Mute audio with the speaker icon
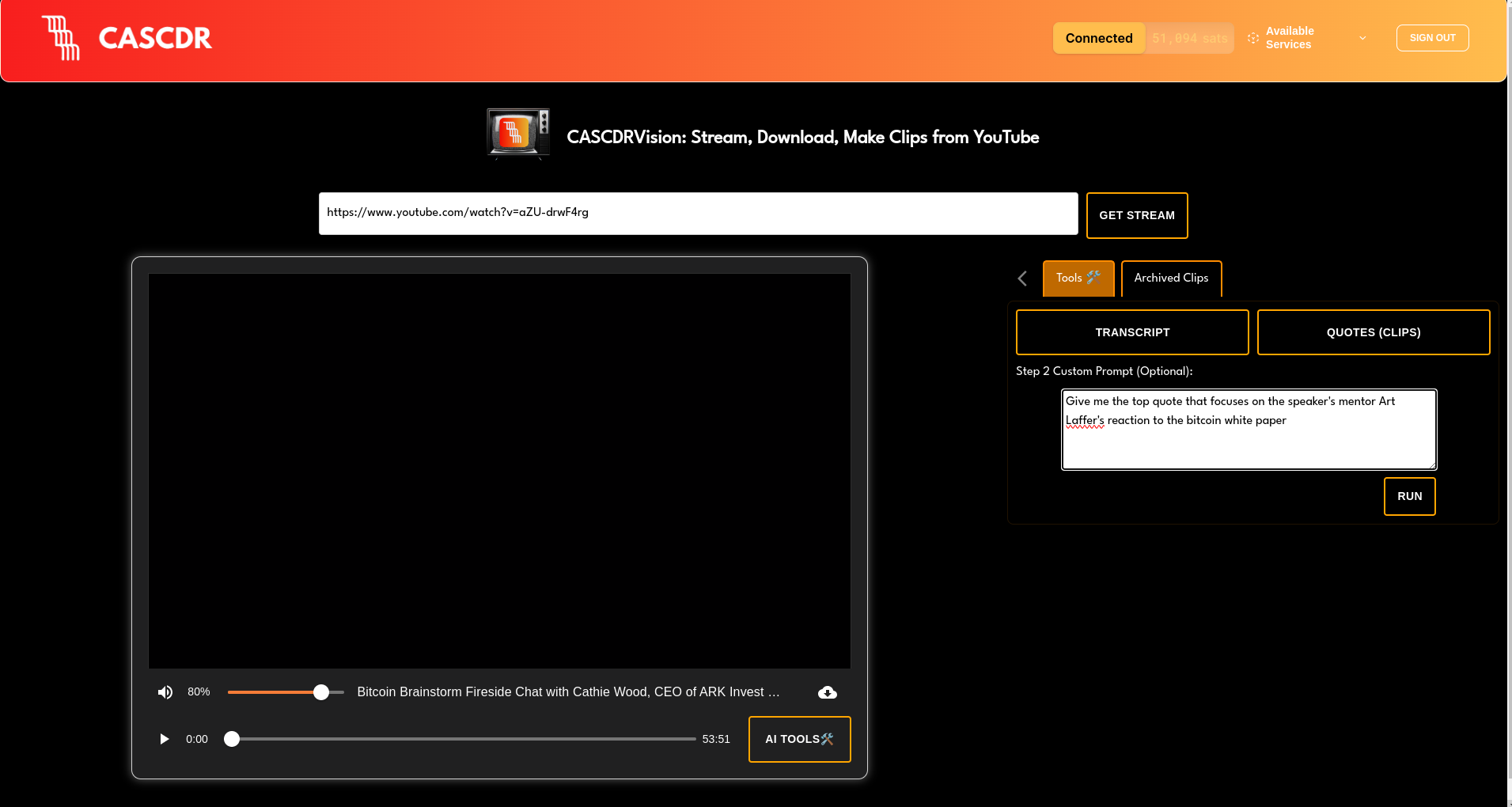1512x807 pixels. (x=165, y=692)
